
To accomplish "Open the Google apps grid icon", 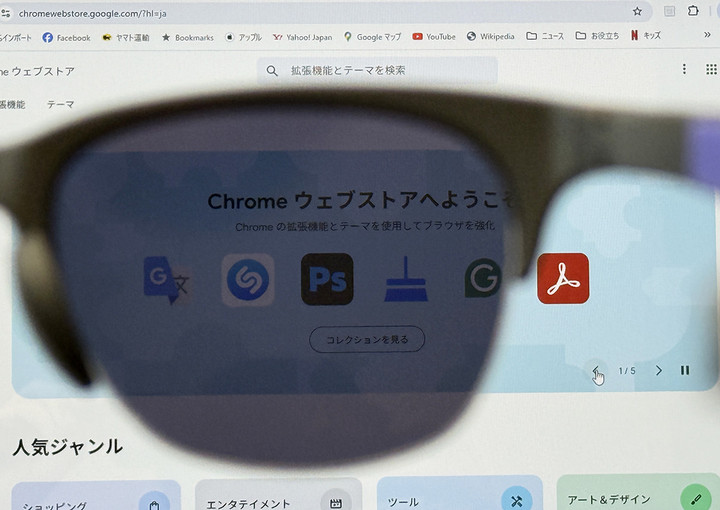I will tap(711, 70).
